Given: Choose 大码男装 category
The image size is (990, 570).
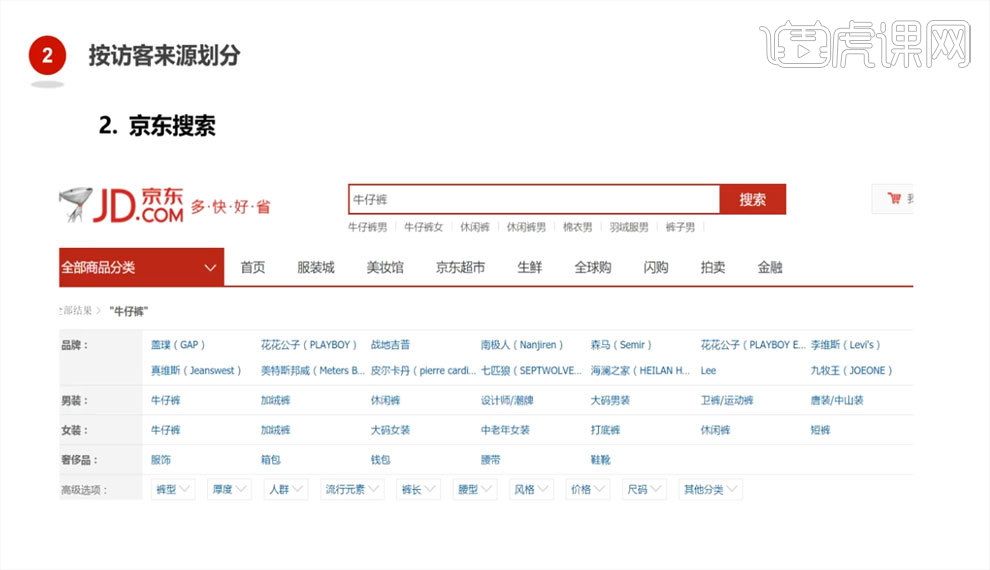Looking at the screenshot, I should (x=610, y=400).
